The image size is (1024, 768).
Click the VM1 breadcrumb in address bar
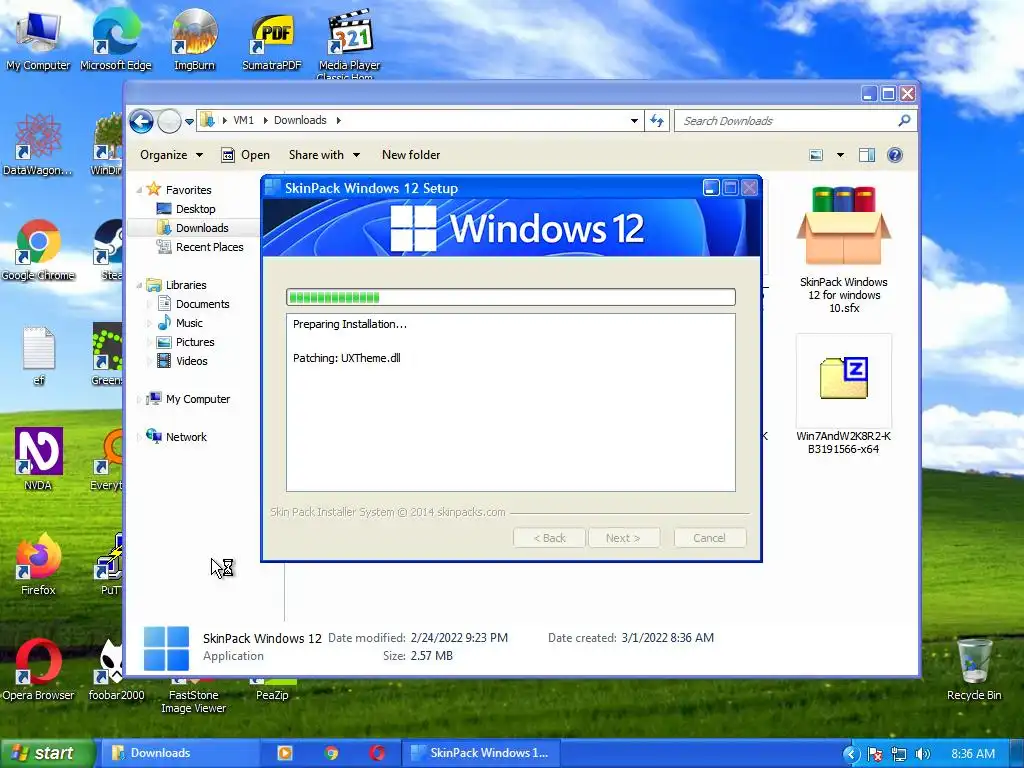coord(243,120)
